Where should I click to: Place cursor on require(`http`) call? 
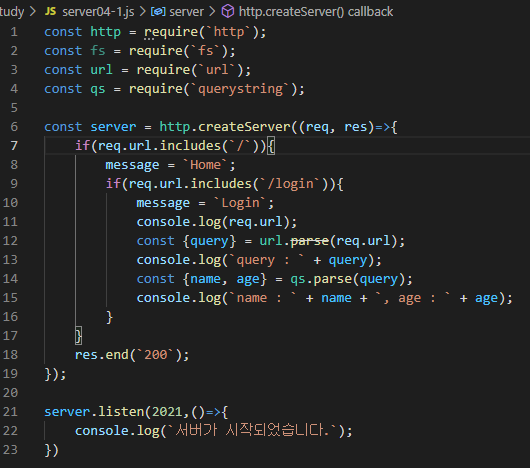click(x=201, y=32)
